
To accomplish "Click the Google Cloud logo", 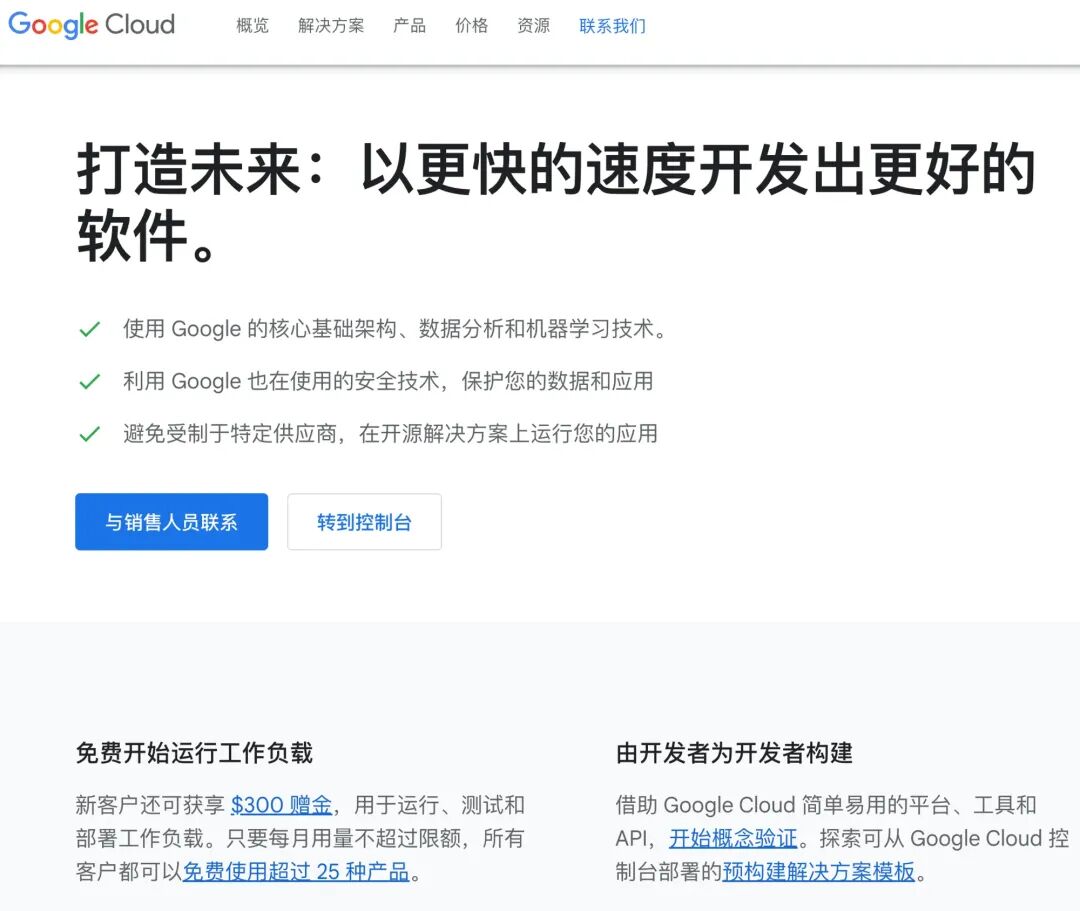I will [x=92, y=25].
